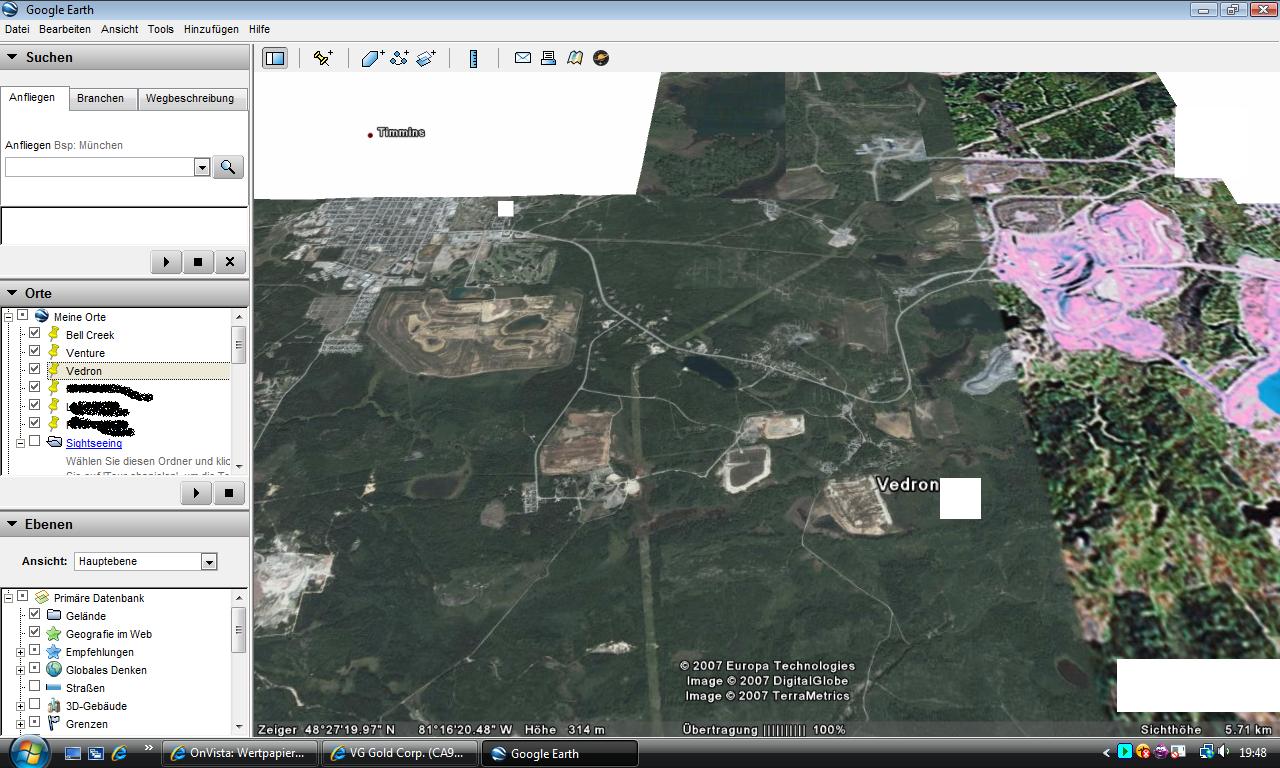Click the print icon in toolbar
Image resolution: width=1280 pixels, height=768 pixels.
coord(548,58)
